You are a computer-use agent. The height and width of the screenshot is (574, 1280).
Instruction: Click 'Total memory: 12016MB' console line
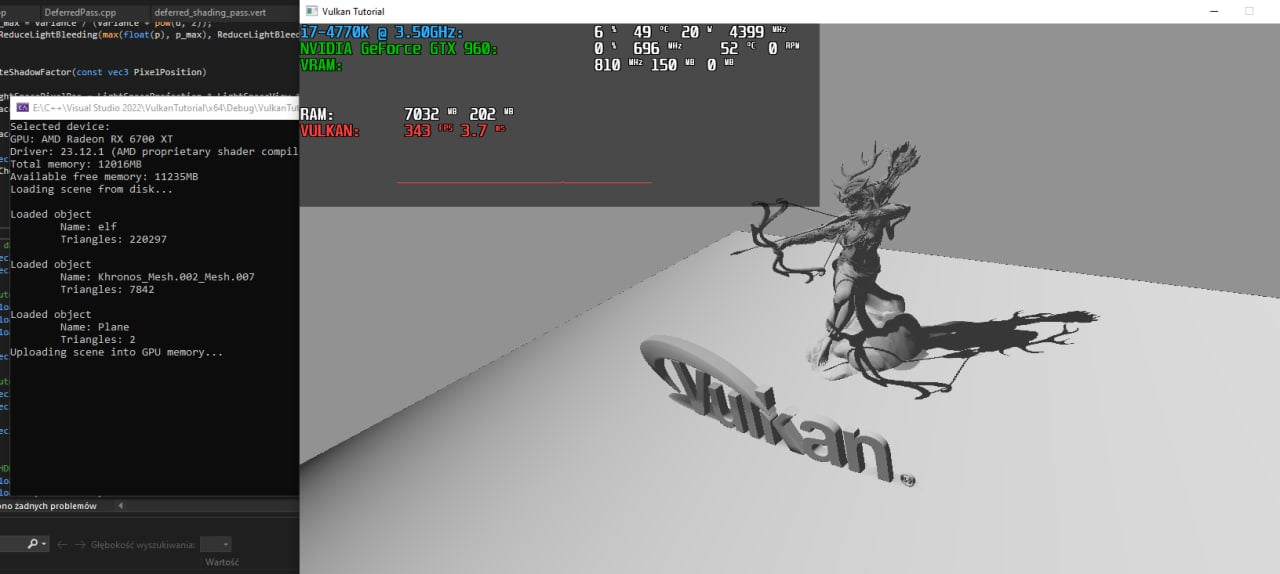click(x=76, y=164)
